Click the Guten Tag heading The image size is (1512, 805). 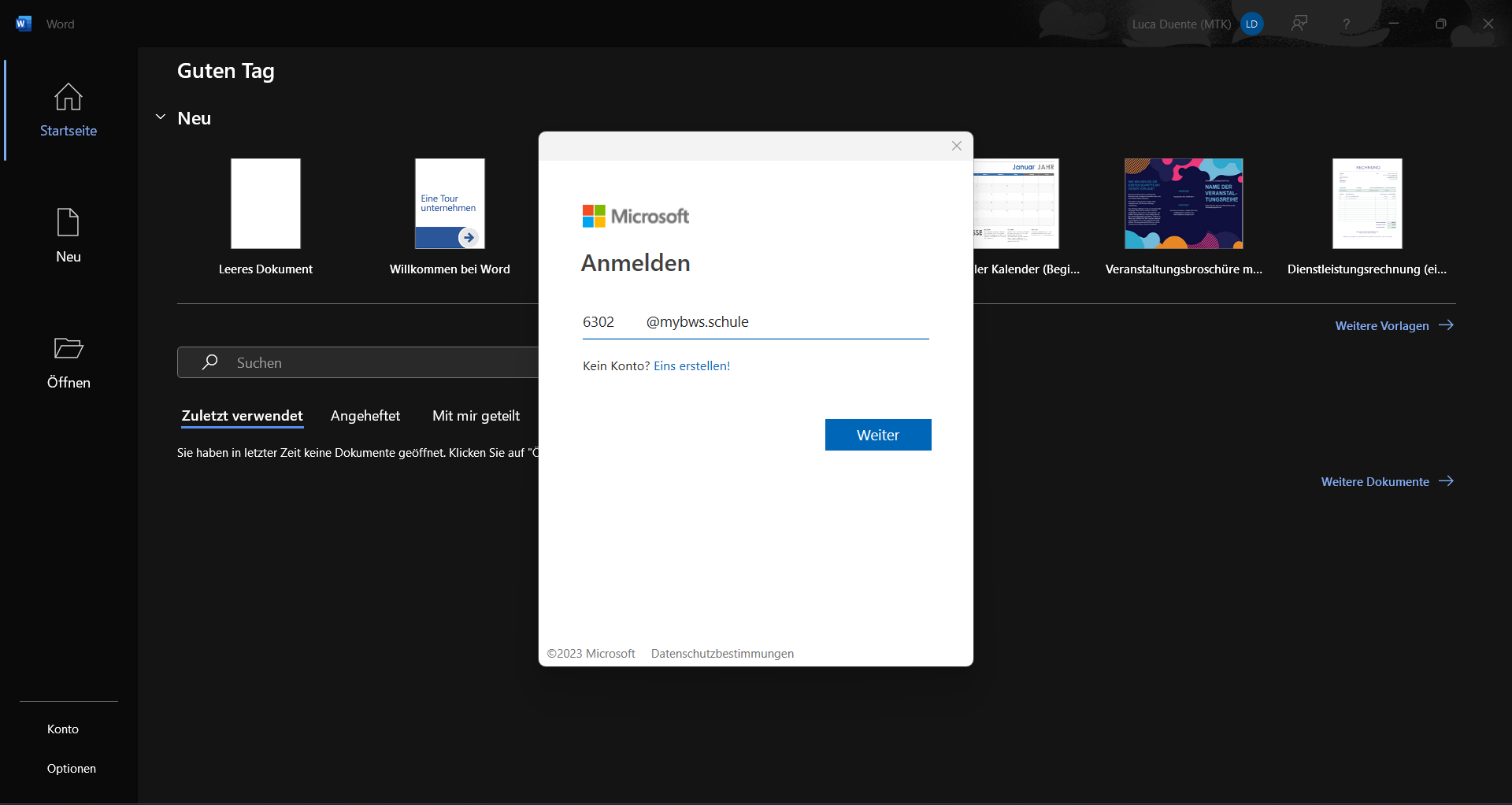click(226, 71)
